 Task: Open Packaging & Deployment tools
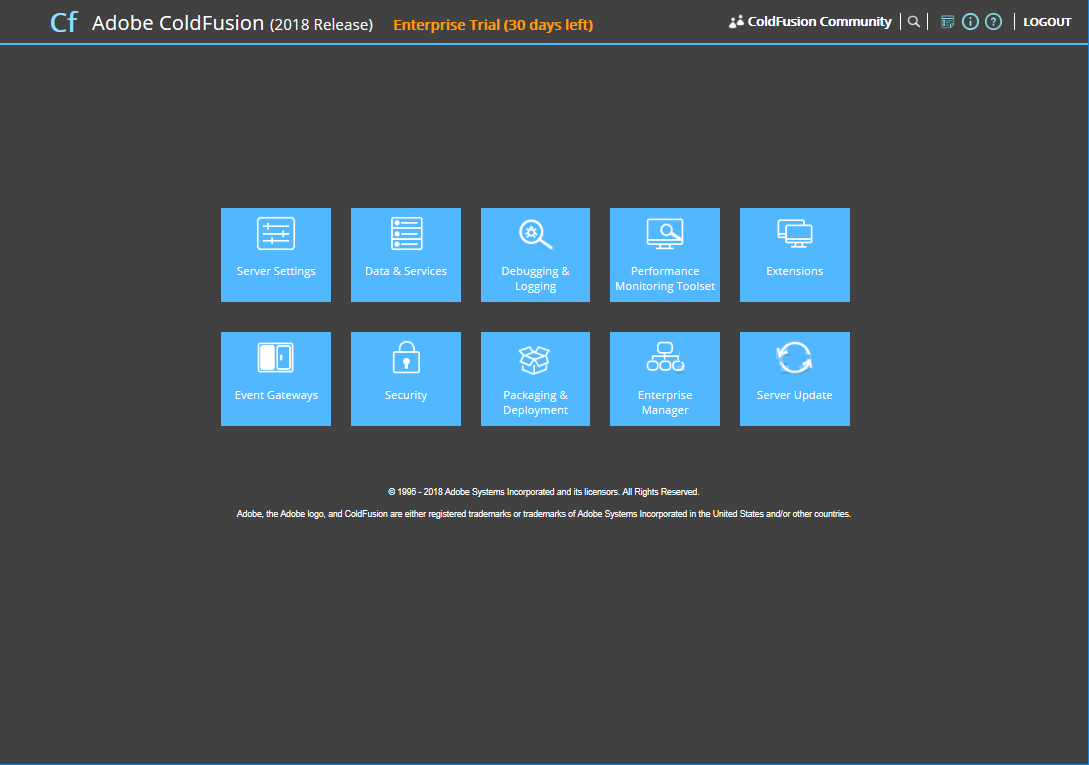coord(535,378)
